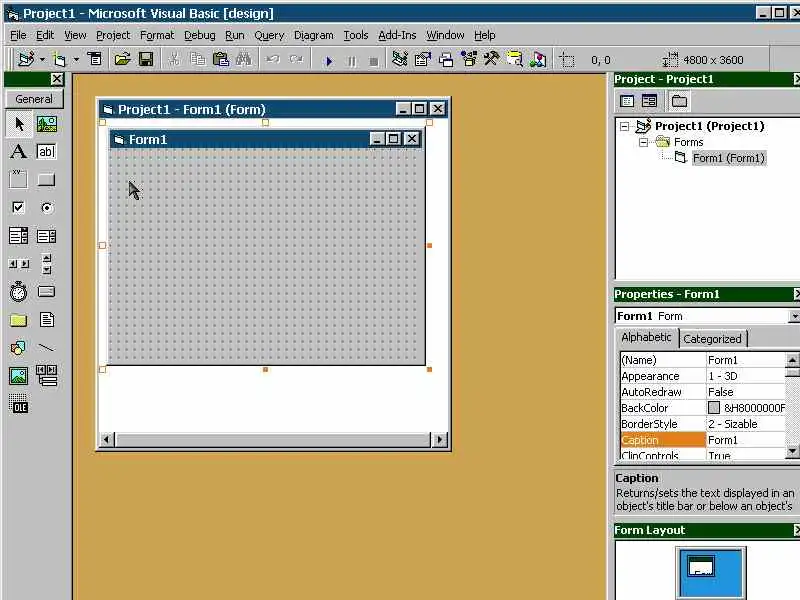Select the Data control tool

point(46,376)
